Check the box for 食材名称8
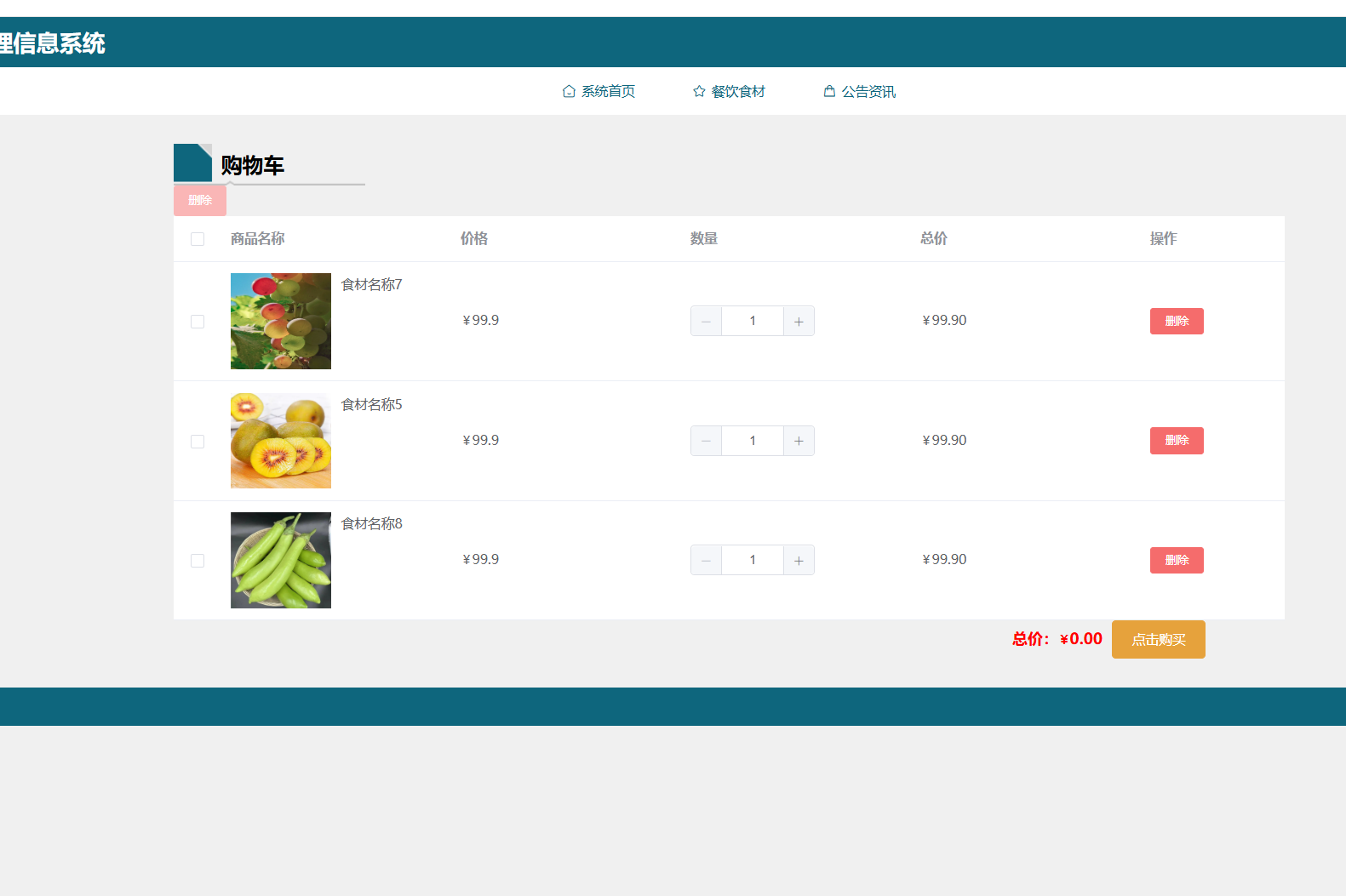 pos(198,561)
